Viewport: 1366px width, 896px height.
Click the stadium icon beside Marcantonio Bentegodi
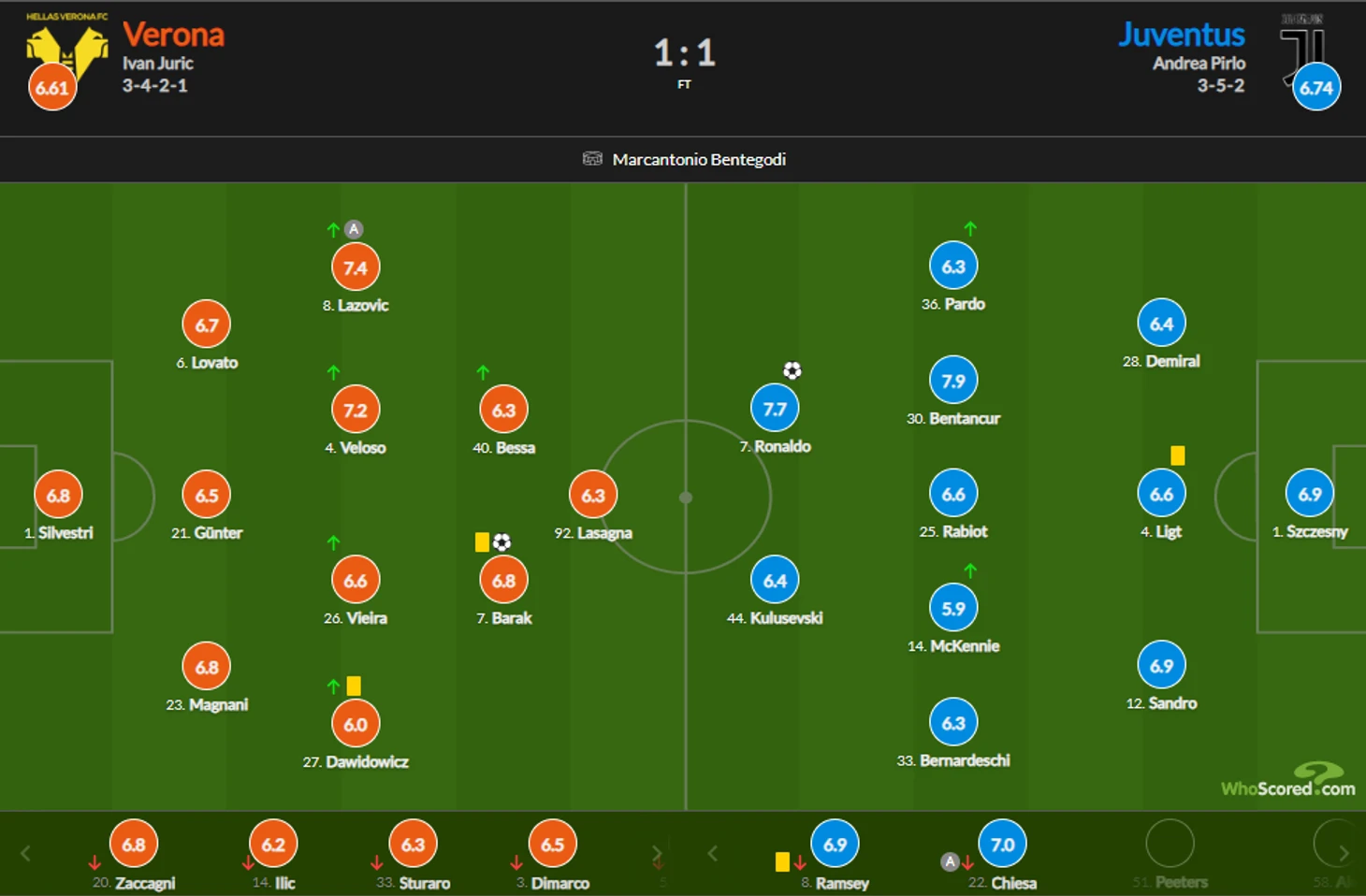[592, 158]
